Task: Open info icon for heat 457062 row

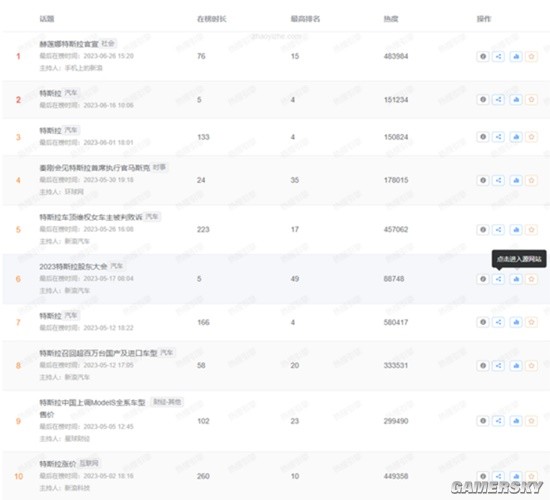Action: pyautogui.click(x=483, y=229)
